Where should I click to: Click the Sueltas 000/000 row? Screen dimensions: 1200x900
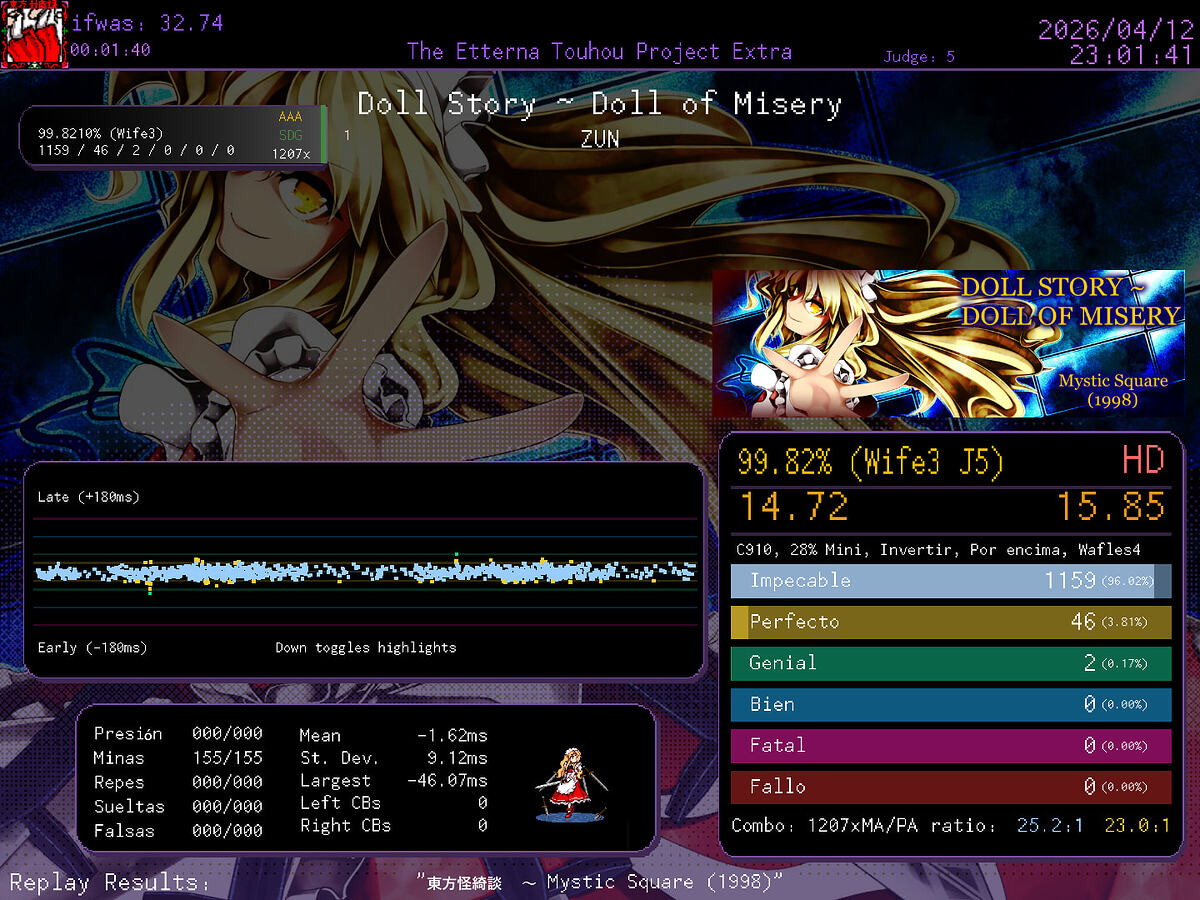(x=178, y=806)
